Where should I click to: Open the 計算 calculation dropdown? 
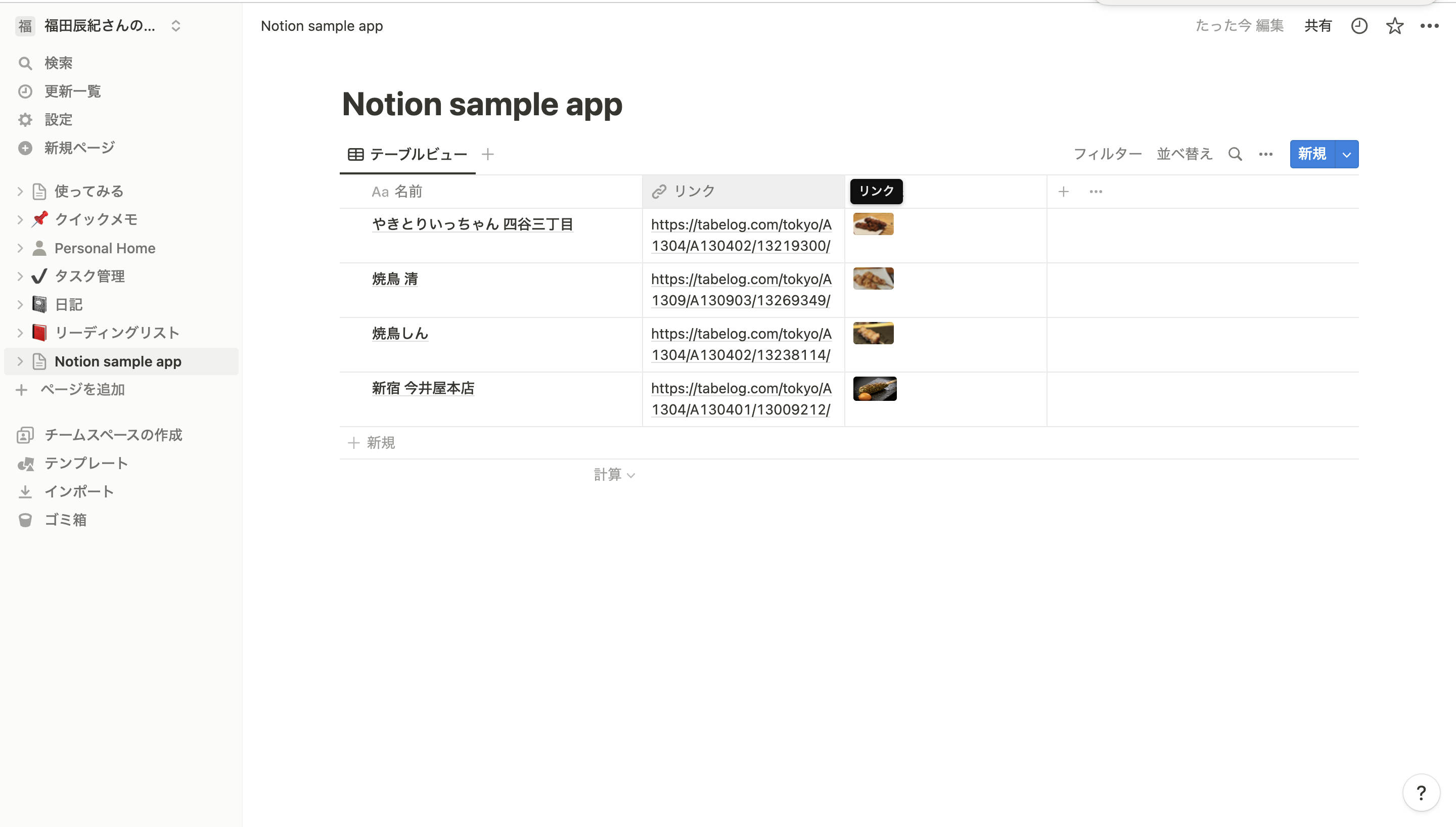(614, 475)
